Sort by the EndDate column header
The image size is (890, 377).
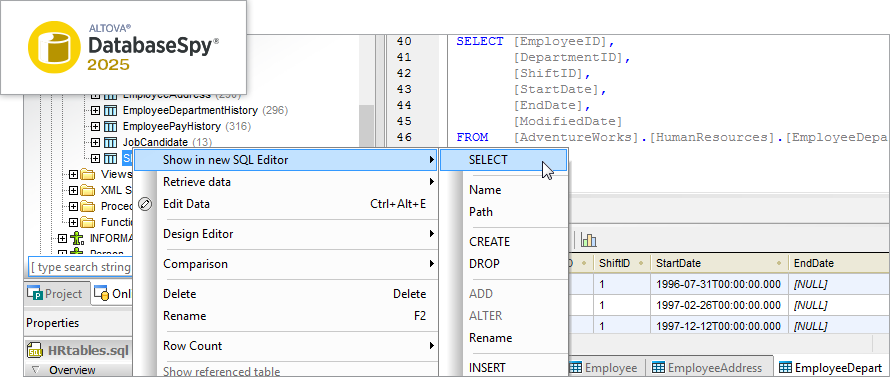tap(839, 263)
